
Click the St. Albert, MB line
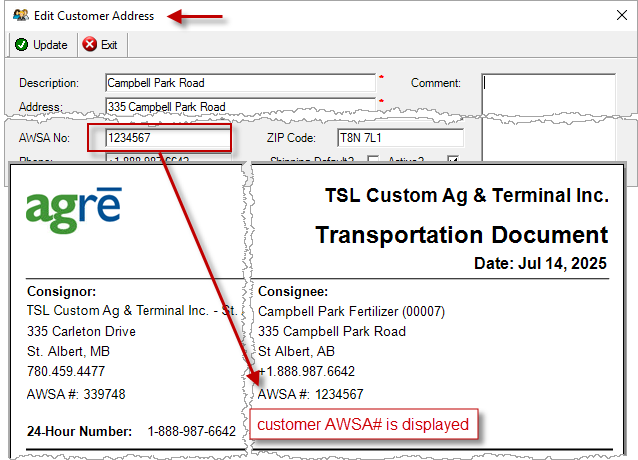tap(68, 351)
